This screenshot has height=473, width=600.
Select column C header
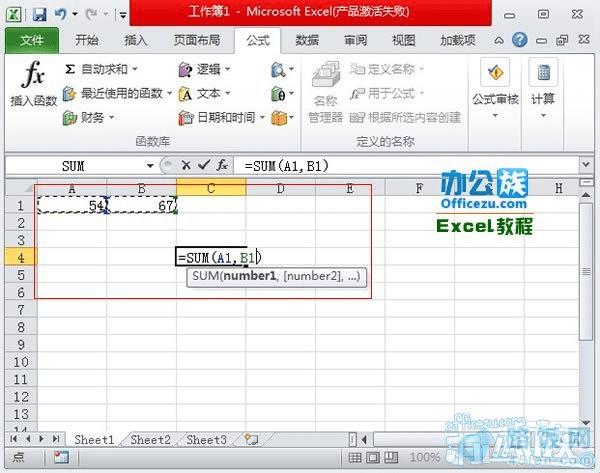pos(211,188)
